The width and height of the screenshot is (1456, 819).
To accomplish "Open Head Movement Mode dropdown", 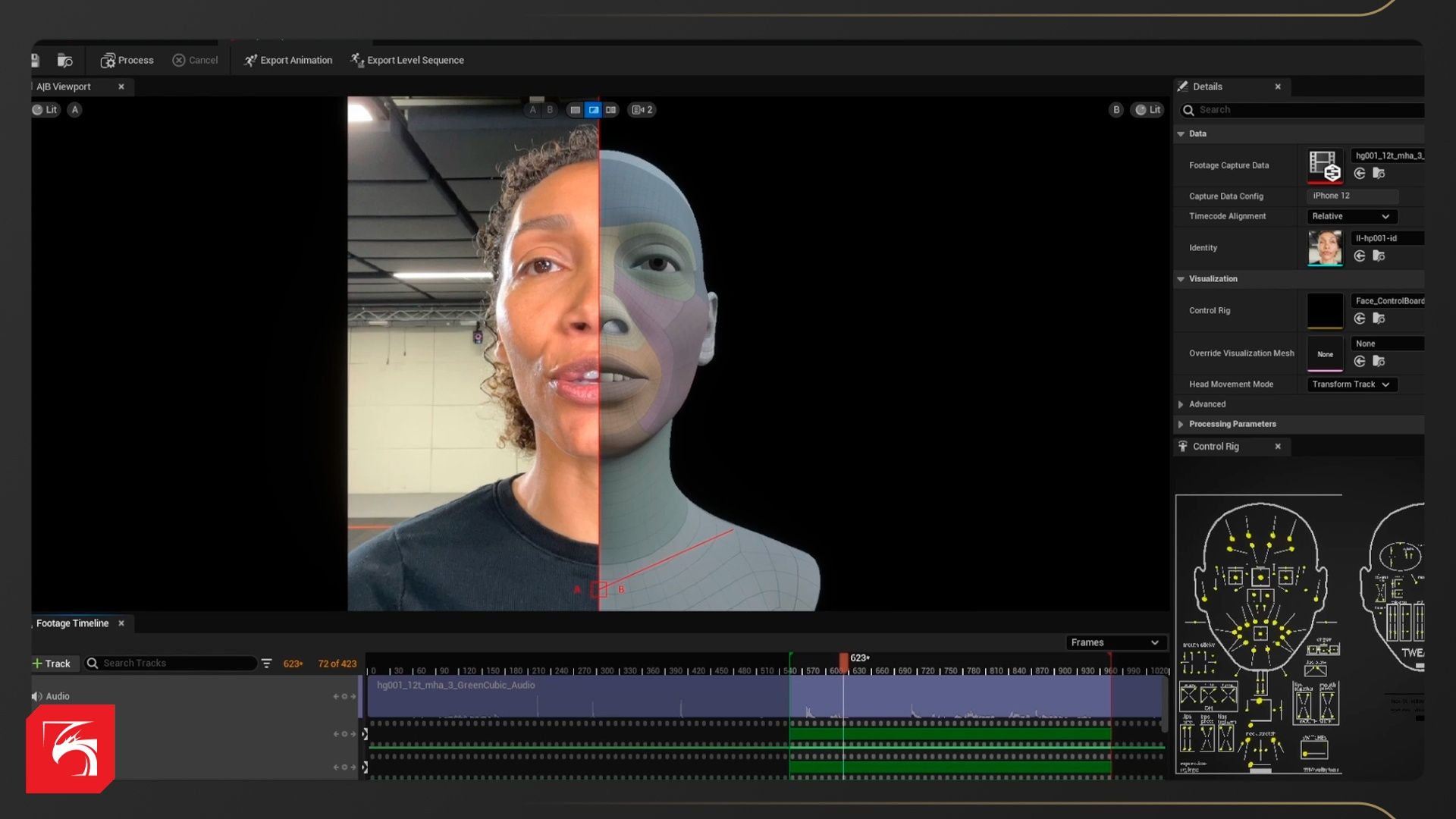I will coord(1352,384).
